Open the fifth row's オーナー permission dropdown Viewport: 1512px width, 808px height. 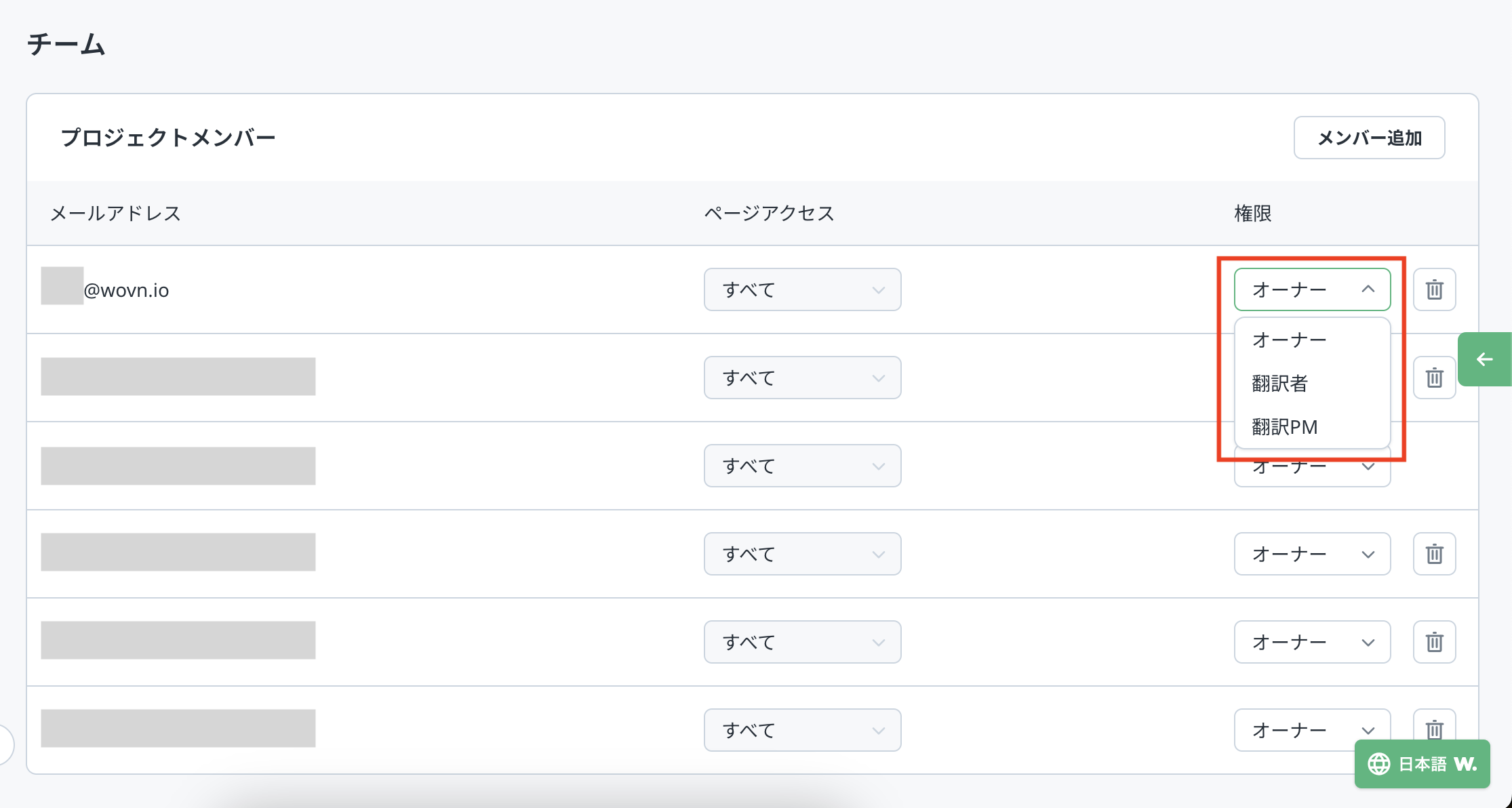[1312, 642]
